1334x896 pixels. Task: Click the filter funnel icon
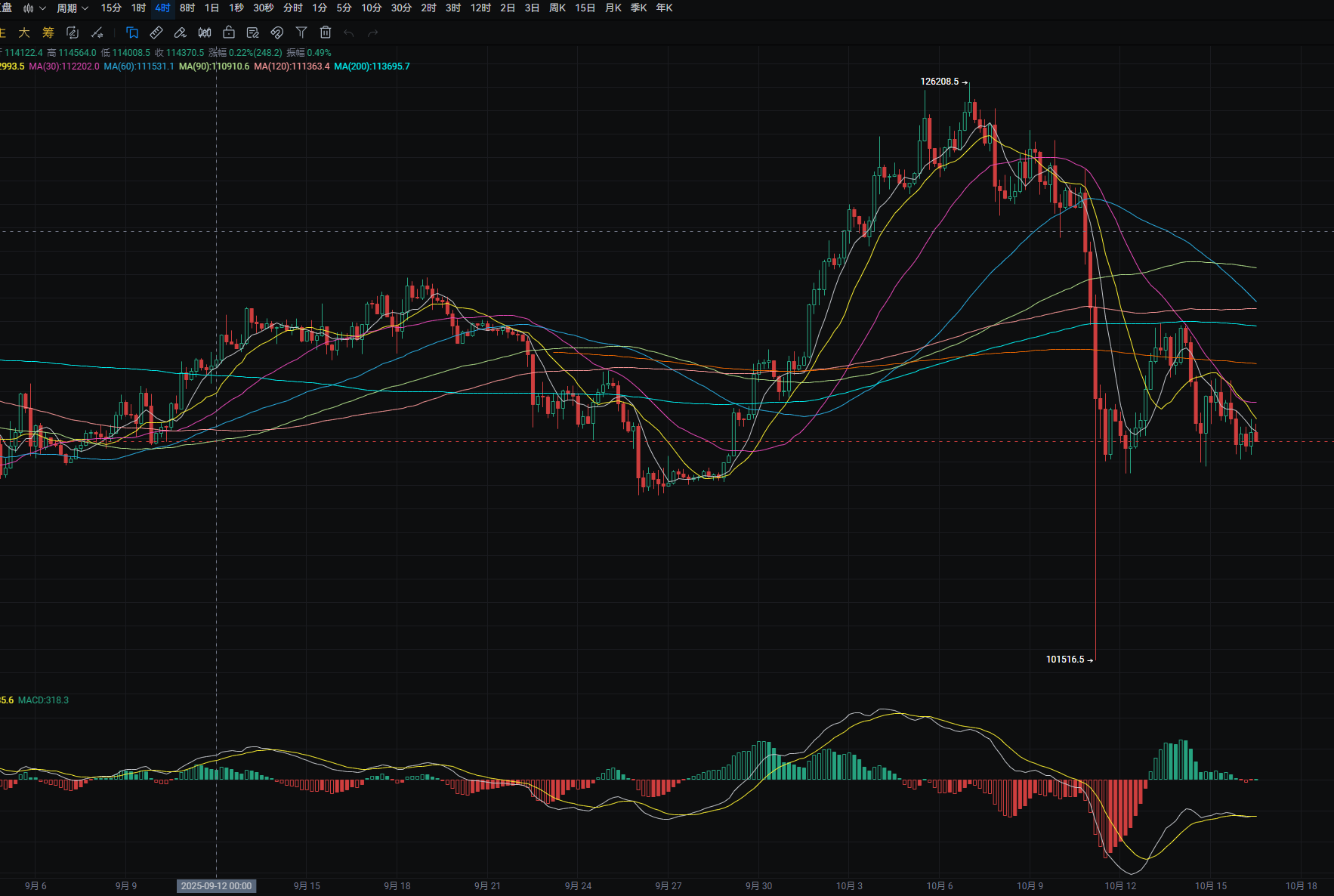click(301, 32)
